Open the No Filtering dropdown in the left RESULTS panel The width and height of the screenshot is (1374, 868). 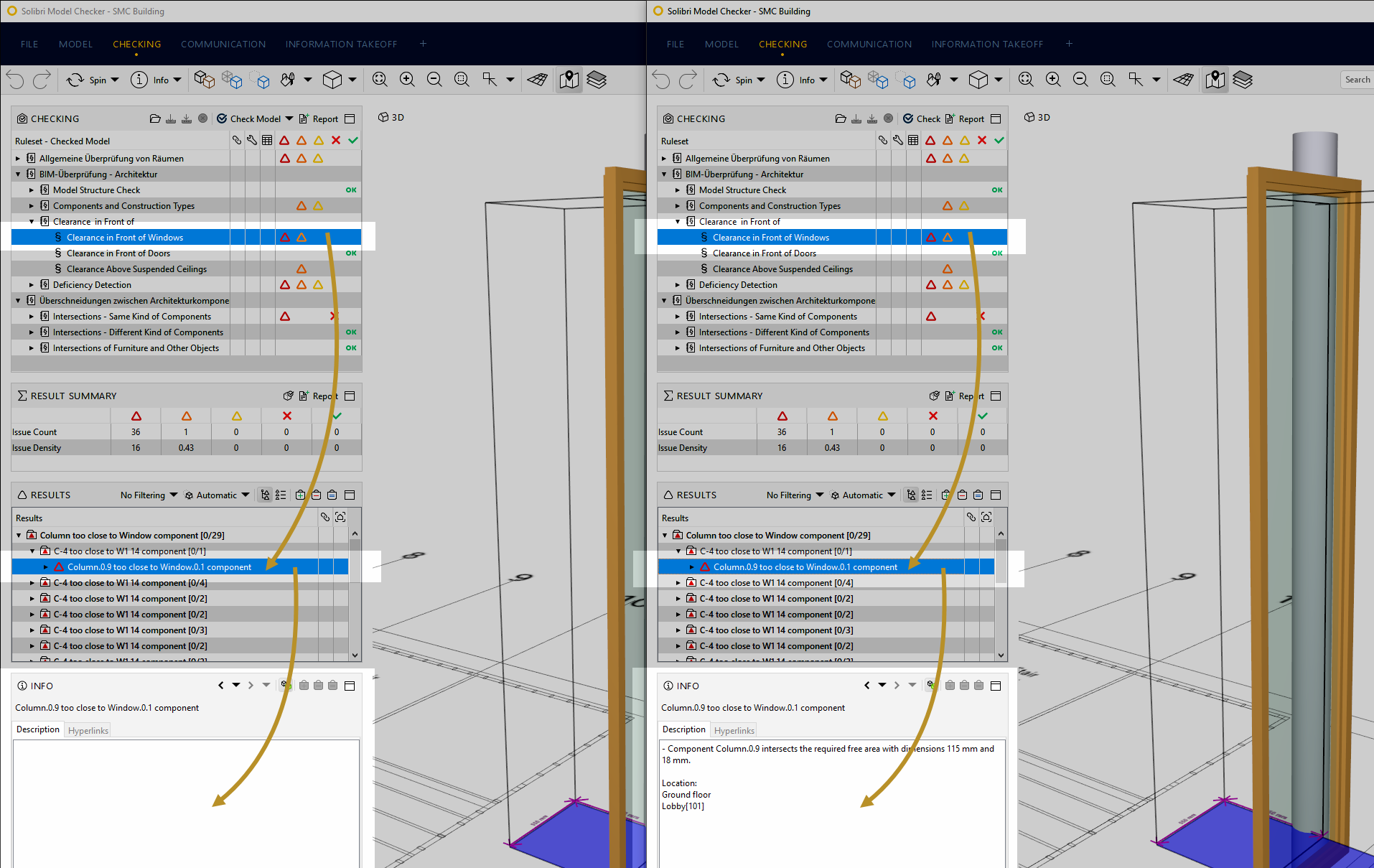149,495
